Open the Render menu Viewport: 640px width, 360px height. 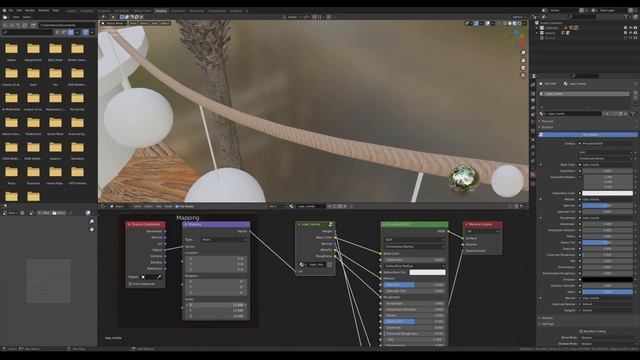[30, 10]
